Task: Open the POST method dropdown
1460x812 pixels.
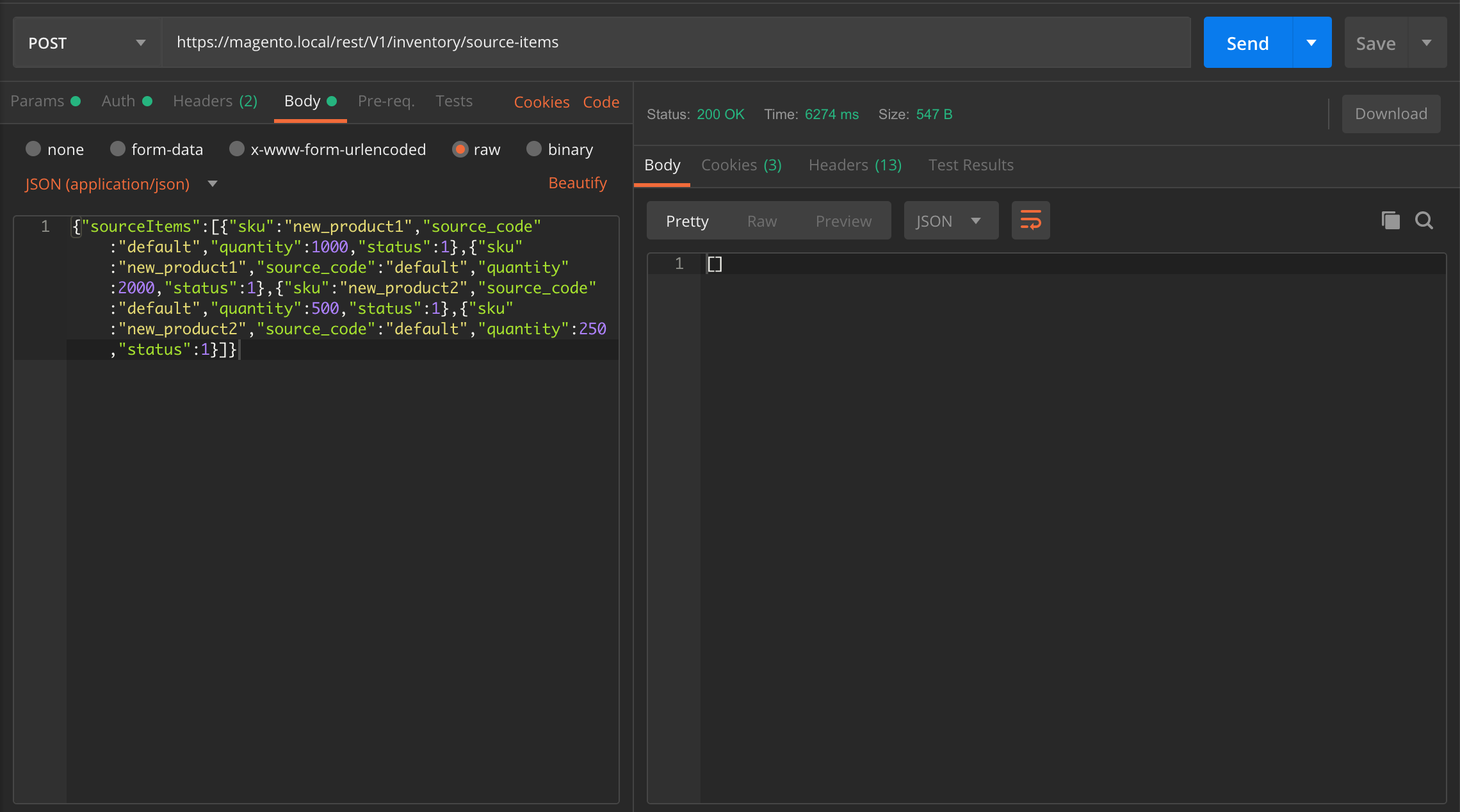Action: coord(87,42)
